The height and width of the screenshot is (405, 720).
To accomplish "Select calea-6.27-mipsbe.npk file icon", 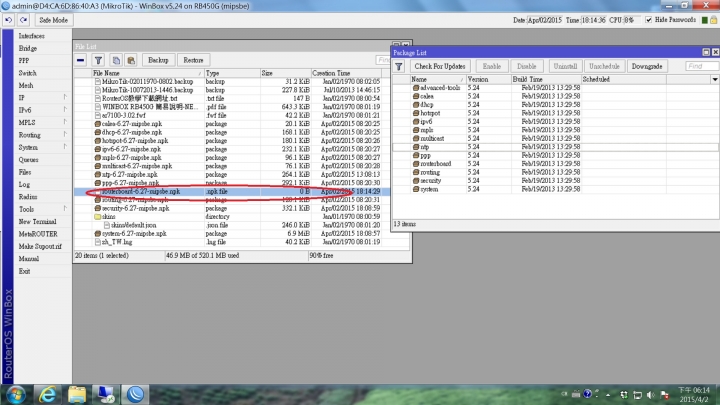I will pyautogui.click(x=97, y=124).
